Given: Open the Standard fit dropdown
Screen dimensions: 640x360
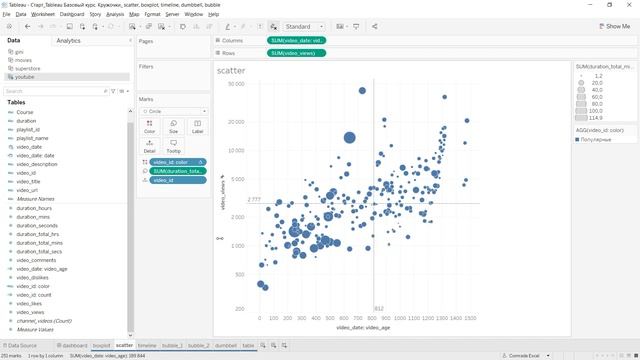Looking at the screenshot, I should tap(304, 27).
